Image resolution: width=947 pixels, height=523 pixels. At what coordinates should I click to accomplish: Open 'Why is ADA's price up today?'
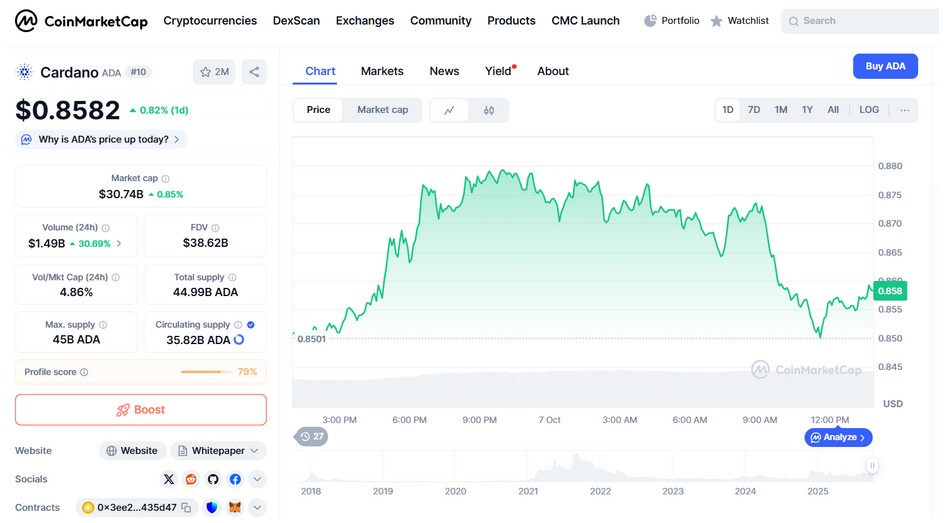click(x=101, y=140)
